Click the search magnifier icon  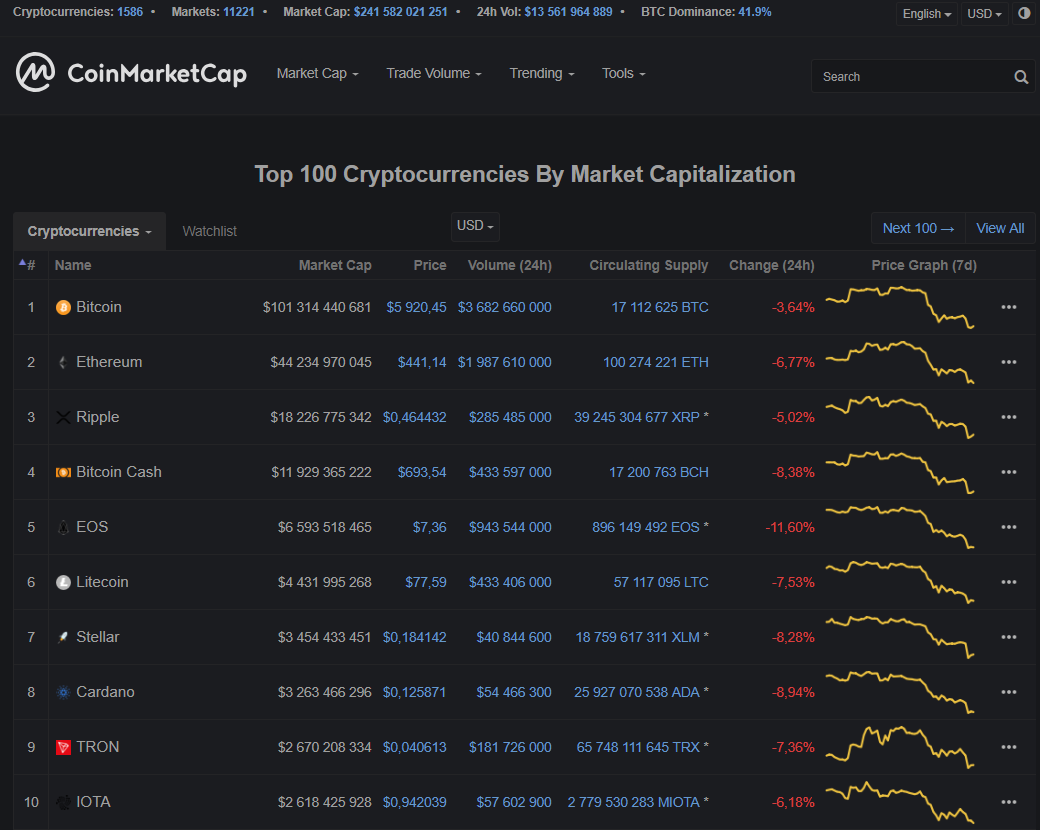pos(1021,77)
